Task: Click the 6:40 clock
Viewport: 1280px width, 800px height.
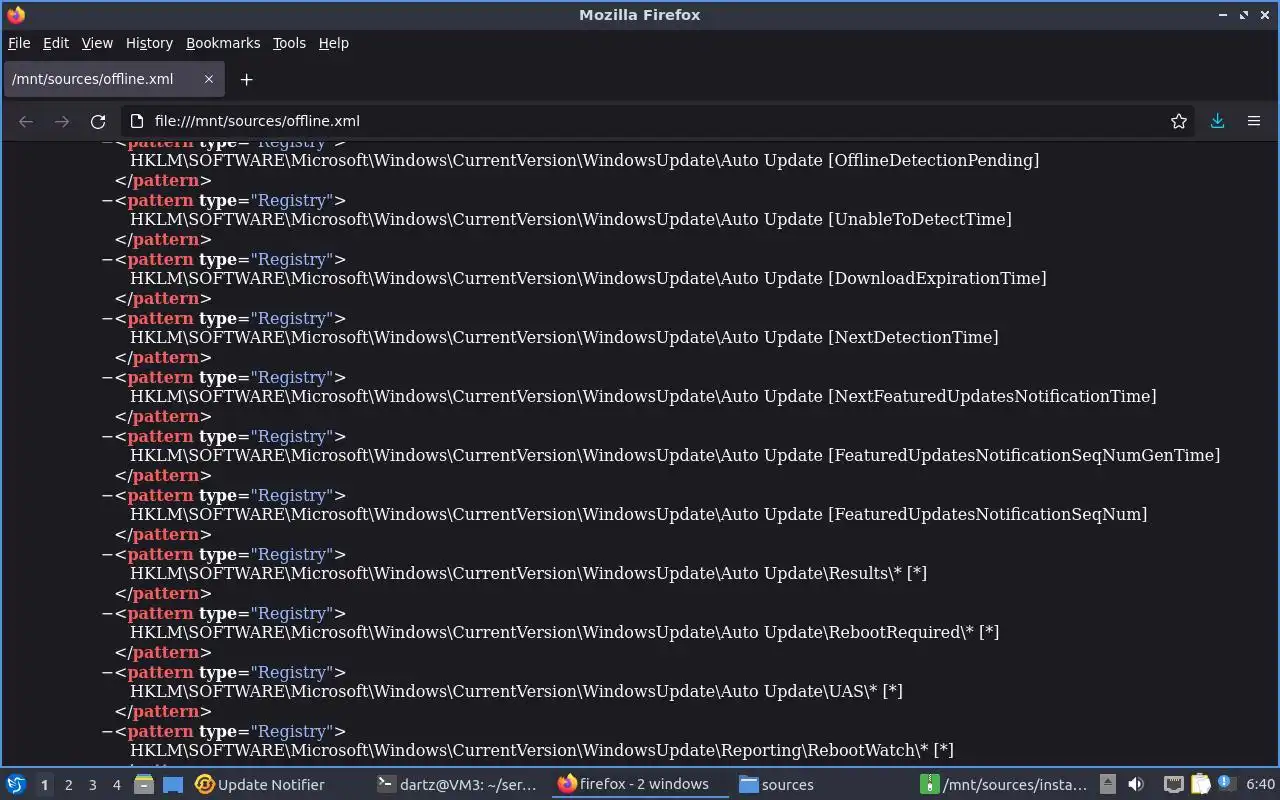Action: (1260, 784)
